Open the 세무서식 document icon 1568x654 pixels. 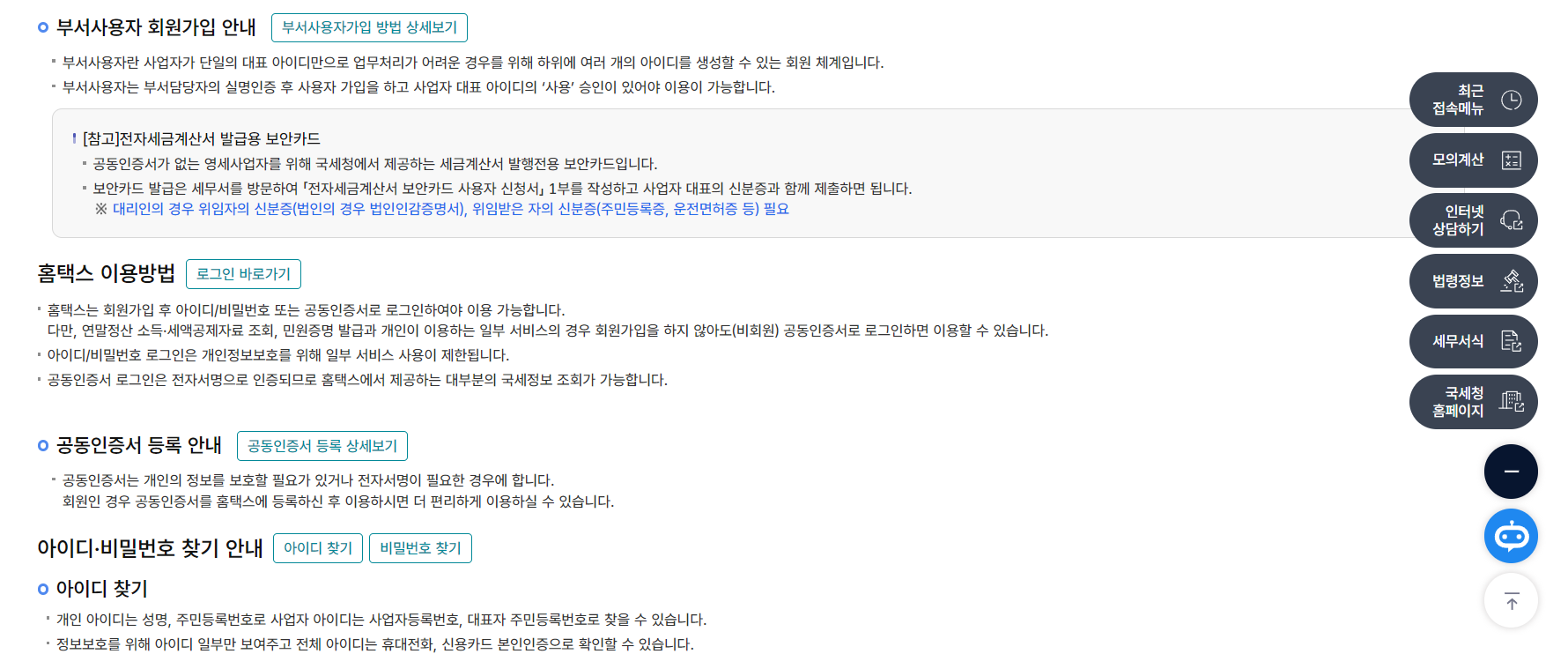click(1512, 341)
